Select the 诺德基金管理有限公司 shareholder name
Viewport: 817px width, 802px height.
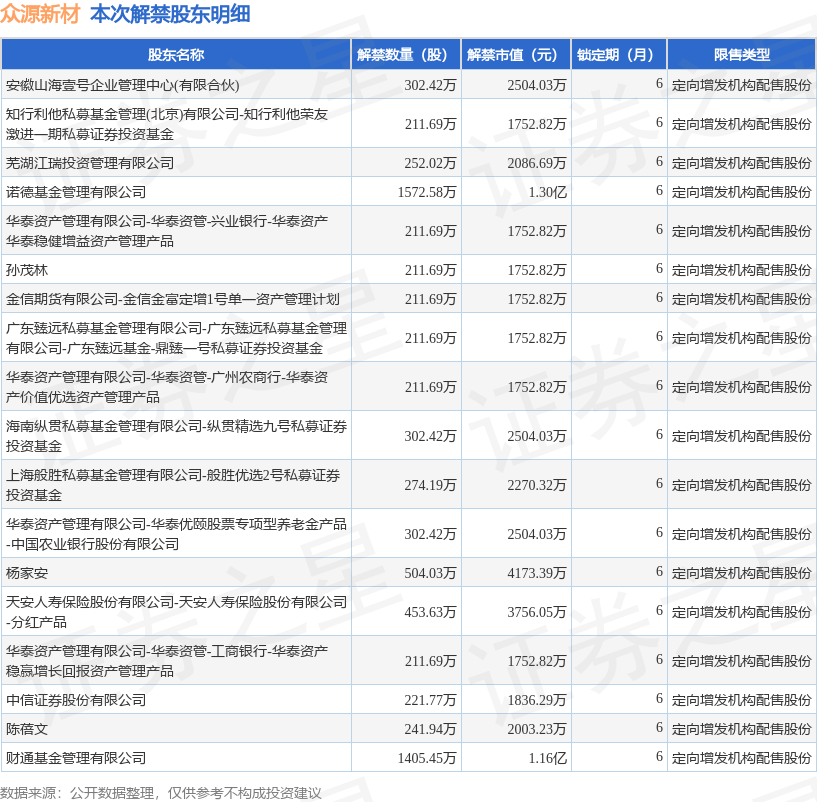(x=76, y=192)
